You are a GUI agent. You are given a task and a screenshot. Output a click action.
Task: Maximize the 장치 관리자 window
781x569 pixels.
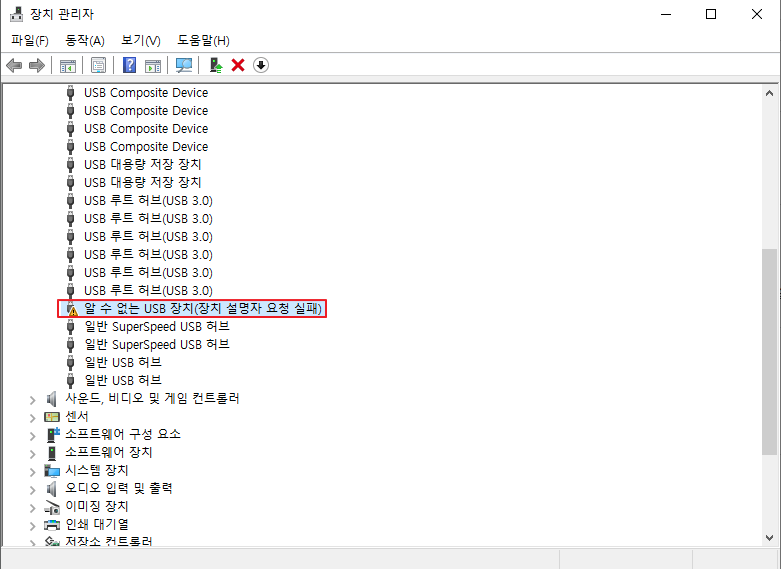click(x=711, y=14)
